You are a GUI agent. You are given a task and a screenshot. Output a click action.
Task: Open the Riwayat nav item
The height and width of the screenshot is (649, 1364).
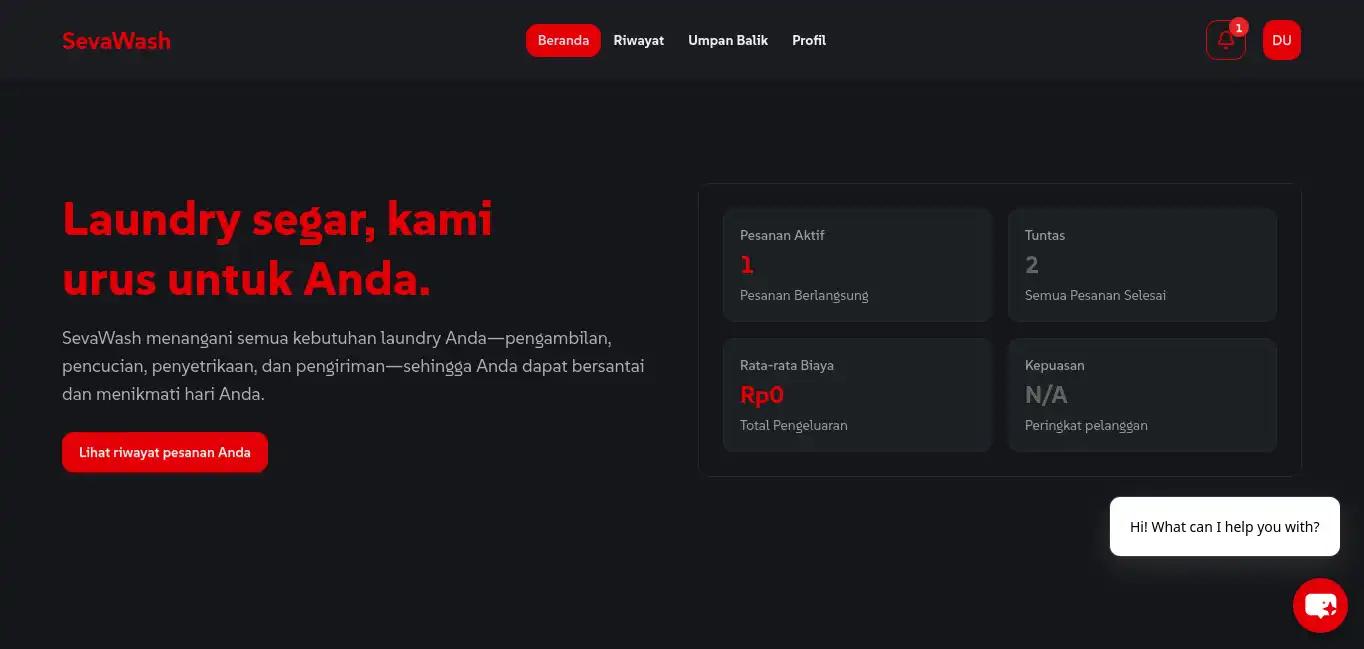coord(639,41)
